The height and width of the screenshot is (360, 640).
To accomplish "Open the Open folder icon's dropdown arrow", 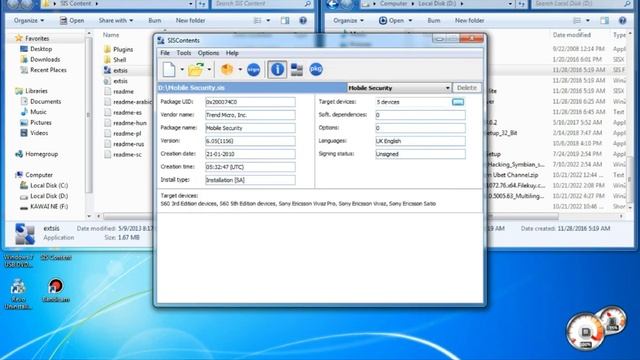I will [x=209, y=69].
